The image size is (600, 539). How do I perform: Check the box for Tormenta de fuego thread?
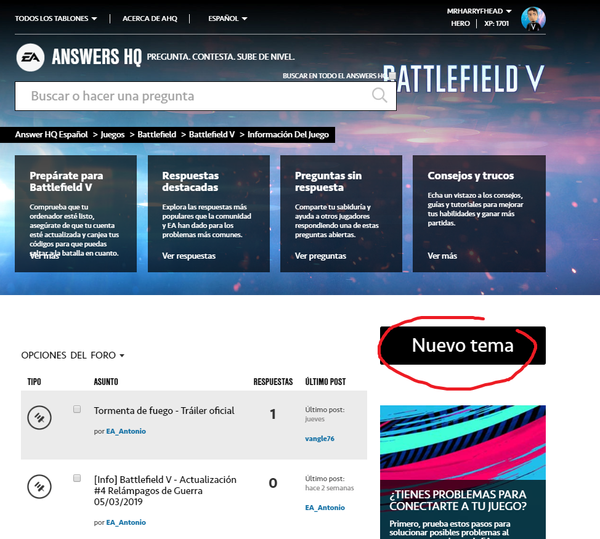pyautogui.click(x=77, y=409)
